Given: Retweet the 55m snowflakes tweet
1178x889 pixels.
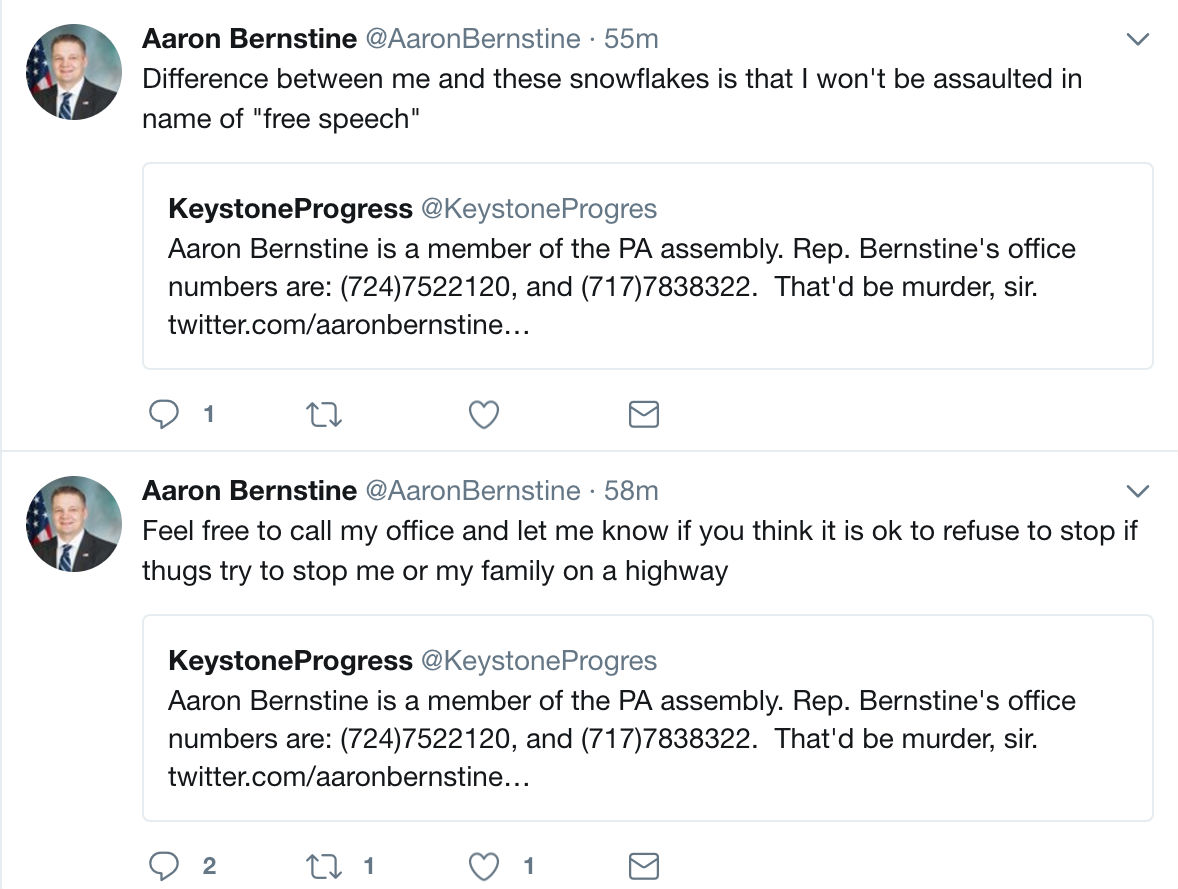Looking at the screenshot, I should pyautogui.click(x=325, y=414).
